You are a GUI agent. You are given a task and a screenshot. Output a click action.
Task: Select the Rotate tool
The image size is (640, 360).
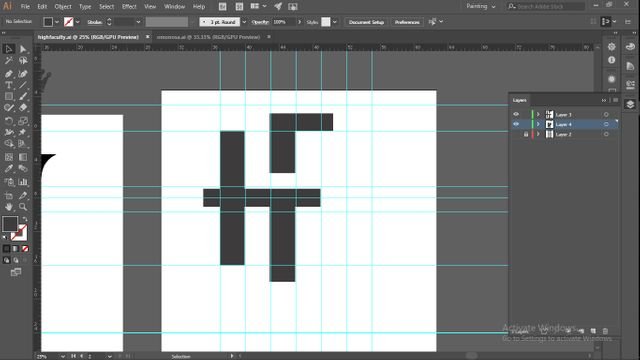pyautogui.click(x=9, y=121)
